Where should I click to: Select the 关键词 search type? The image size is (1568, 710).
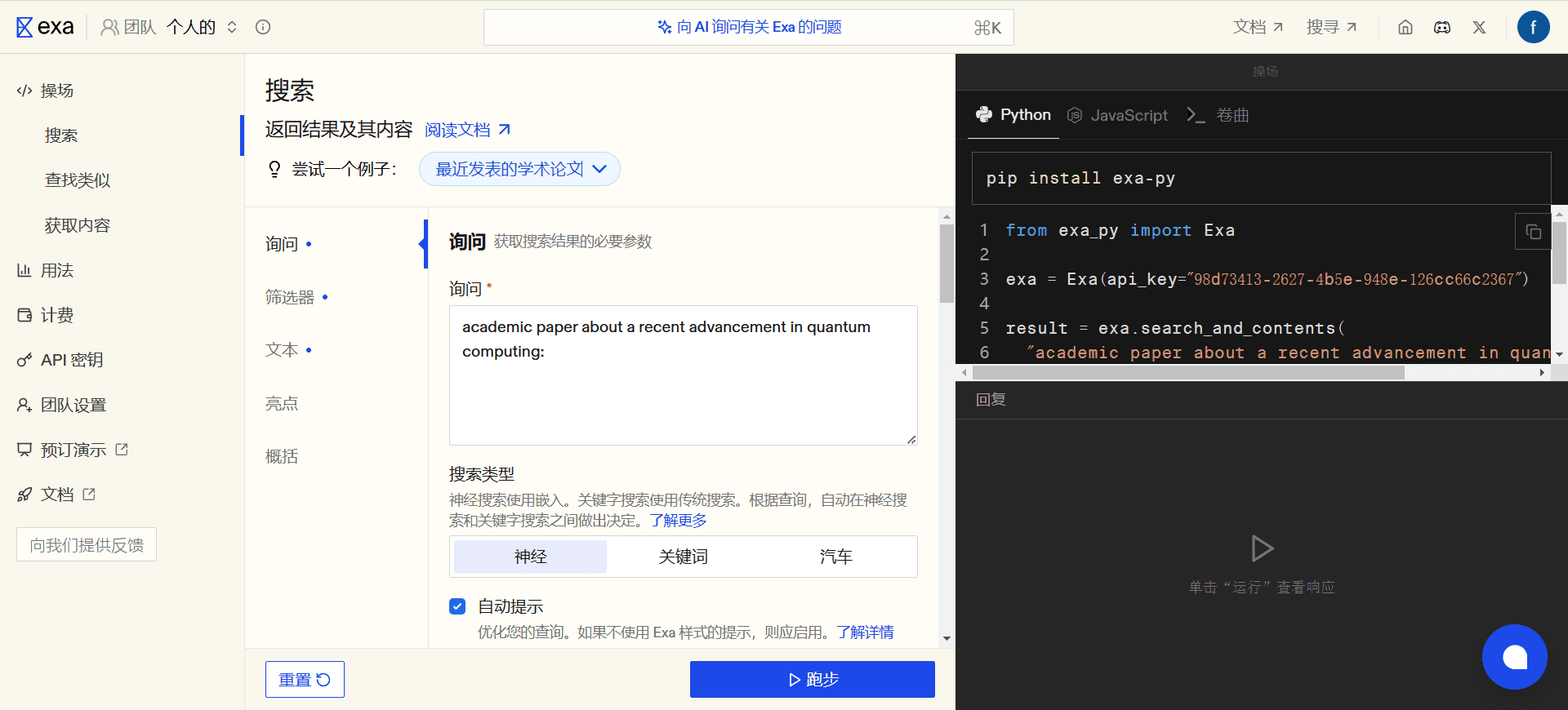(x=683, y=557)
